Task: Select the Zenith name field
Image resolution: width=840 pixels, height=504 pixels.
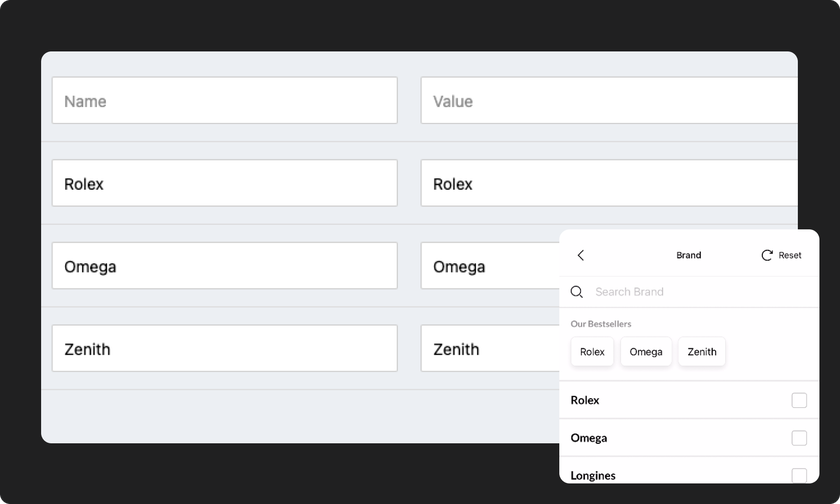Action: coord(224,349)
